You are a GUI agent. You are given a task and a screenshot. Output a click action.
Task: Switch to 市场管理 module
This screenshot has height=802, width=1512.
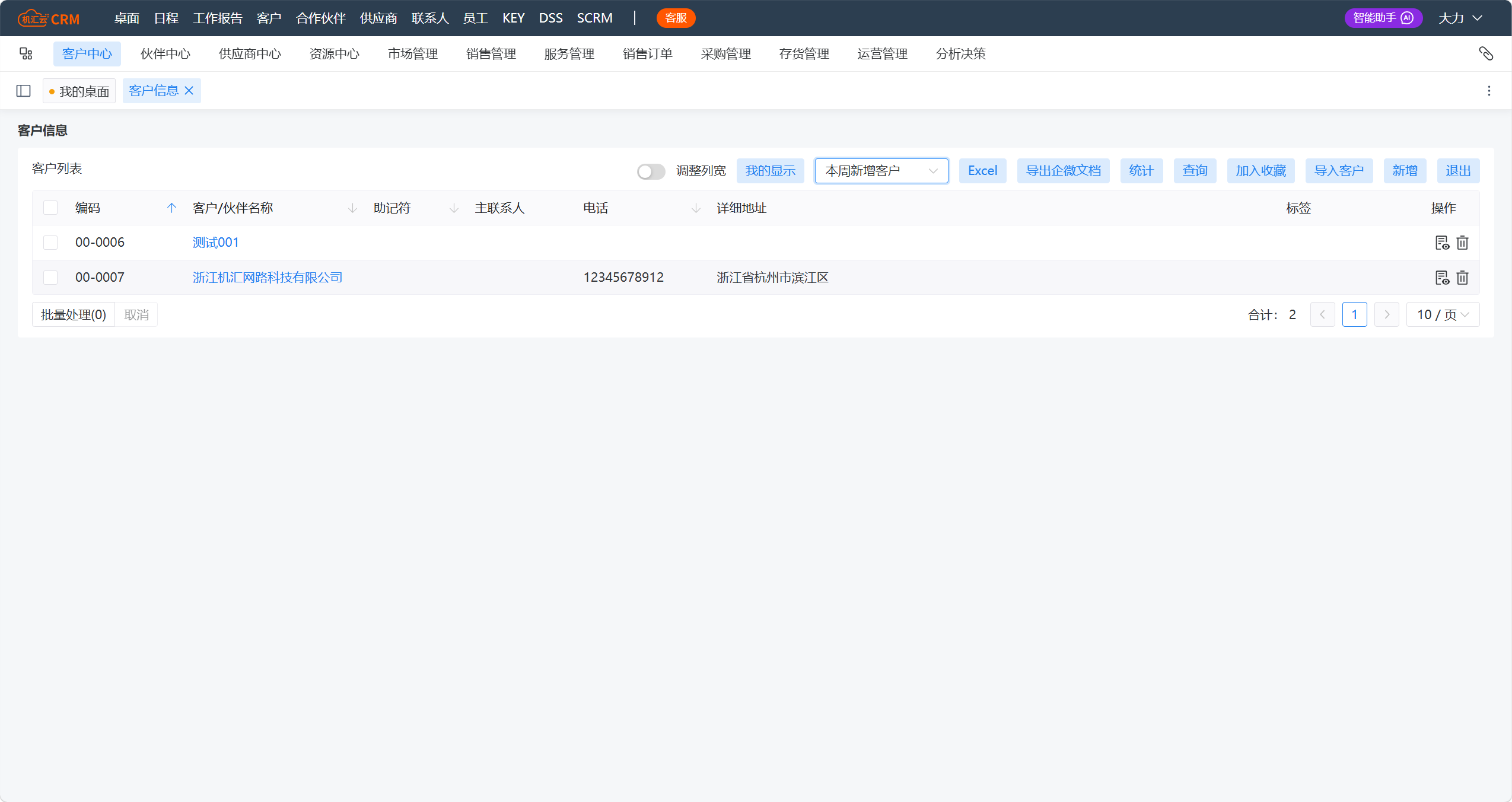(413, 54)
